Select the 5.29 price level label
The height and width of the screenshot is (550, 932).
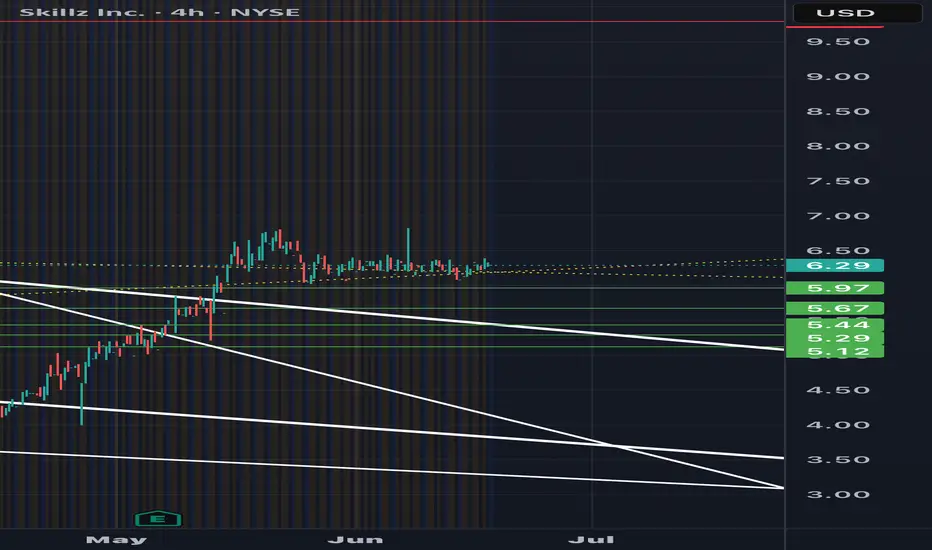[835, 338]
